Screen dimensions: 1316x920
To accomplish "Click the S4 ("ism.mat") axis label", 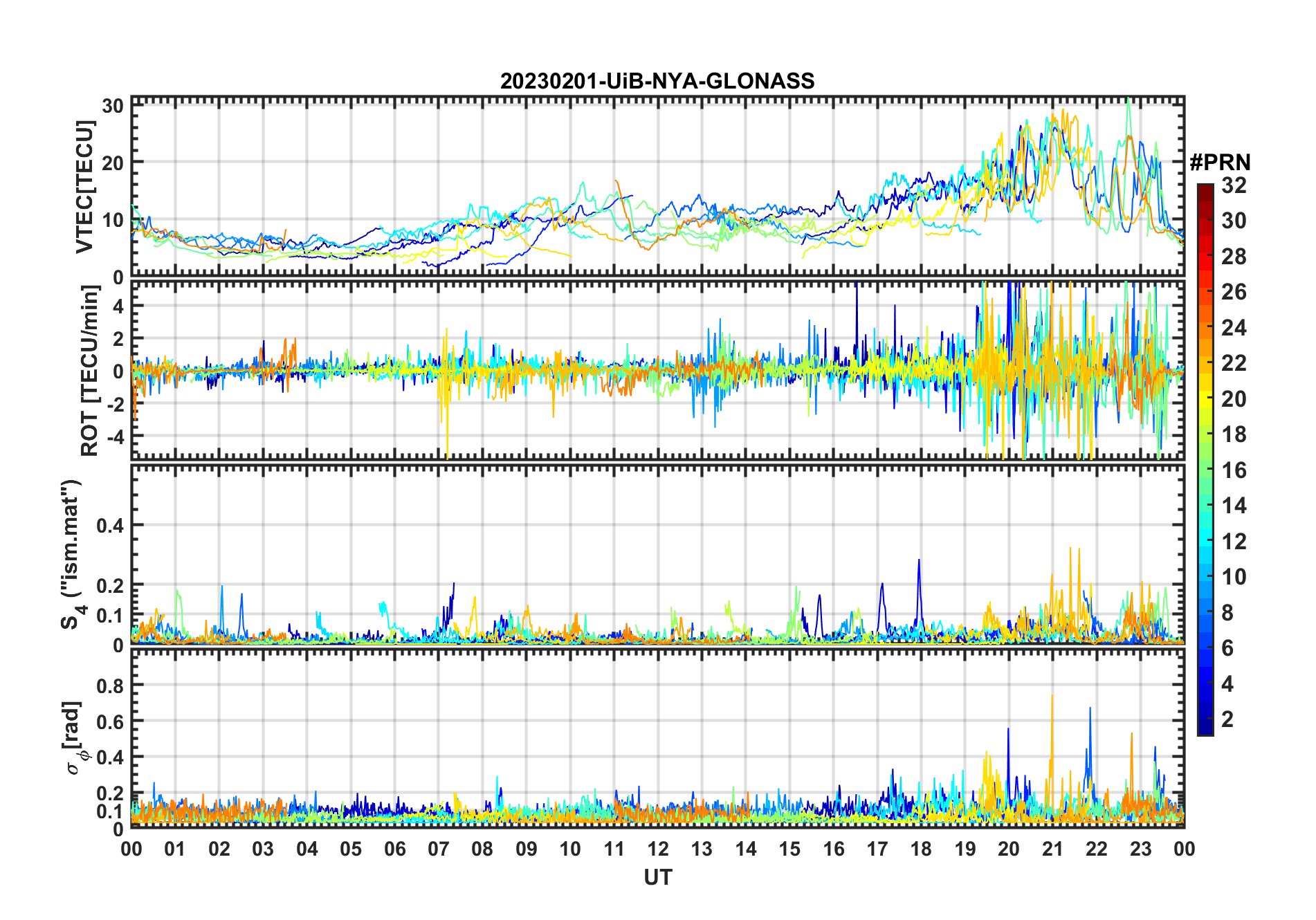I will (x=71, y=554).
